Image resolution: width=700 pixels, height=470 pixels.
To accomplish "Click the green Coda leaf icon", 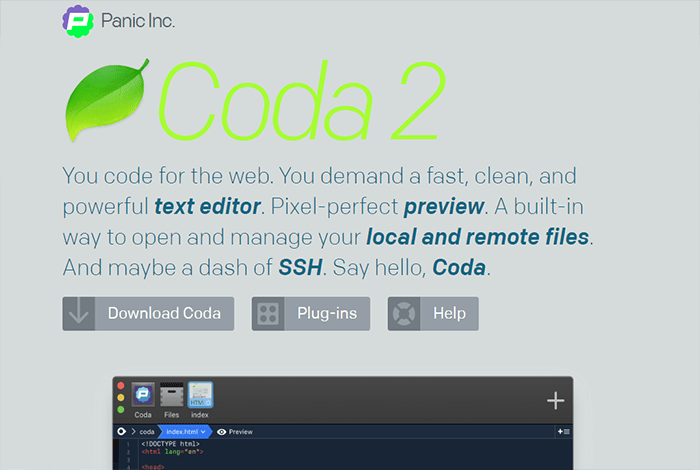I will [106, 100].
